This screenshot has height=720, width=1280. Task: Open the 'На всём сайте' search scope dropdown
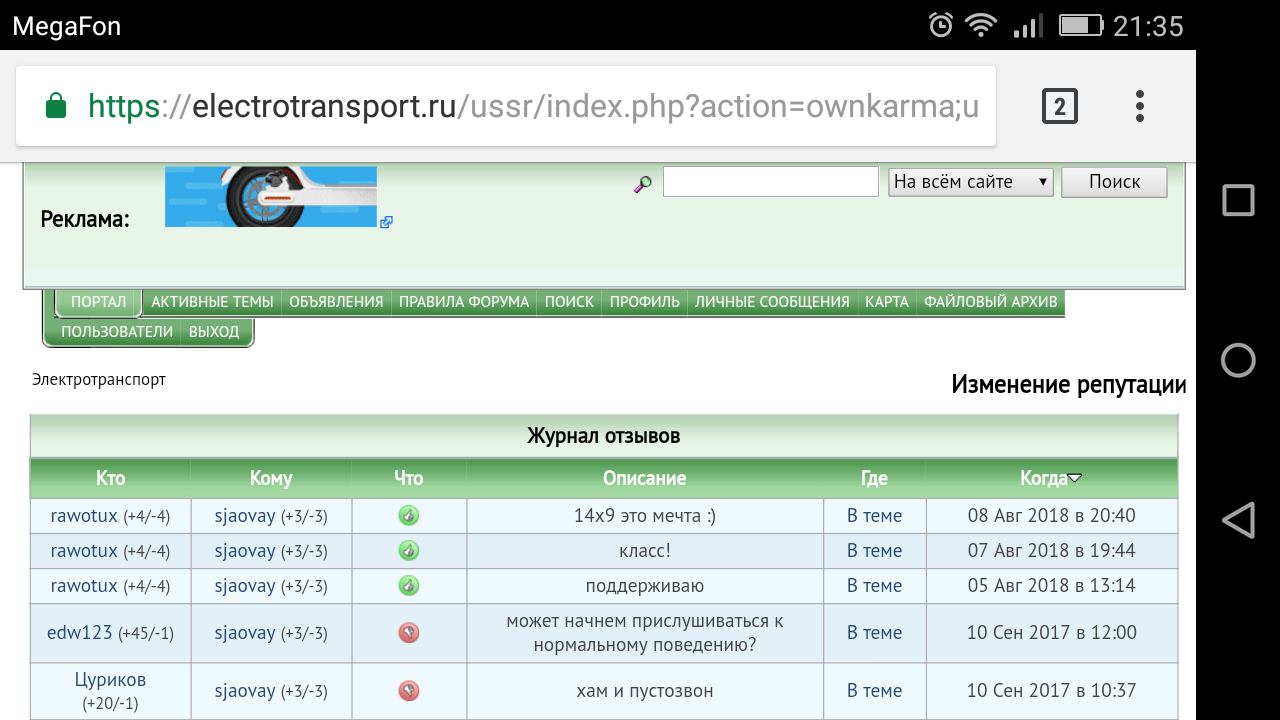click(x=971, y=182)
